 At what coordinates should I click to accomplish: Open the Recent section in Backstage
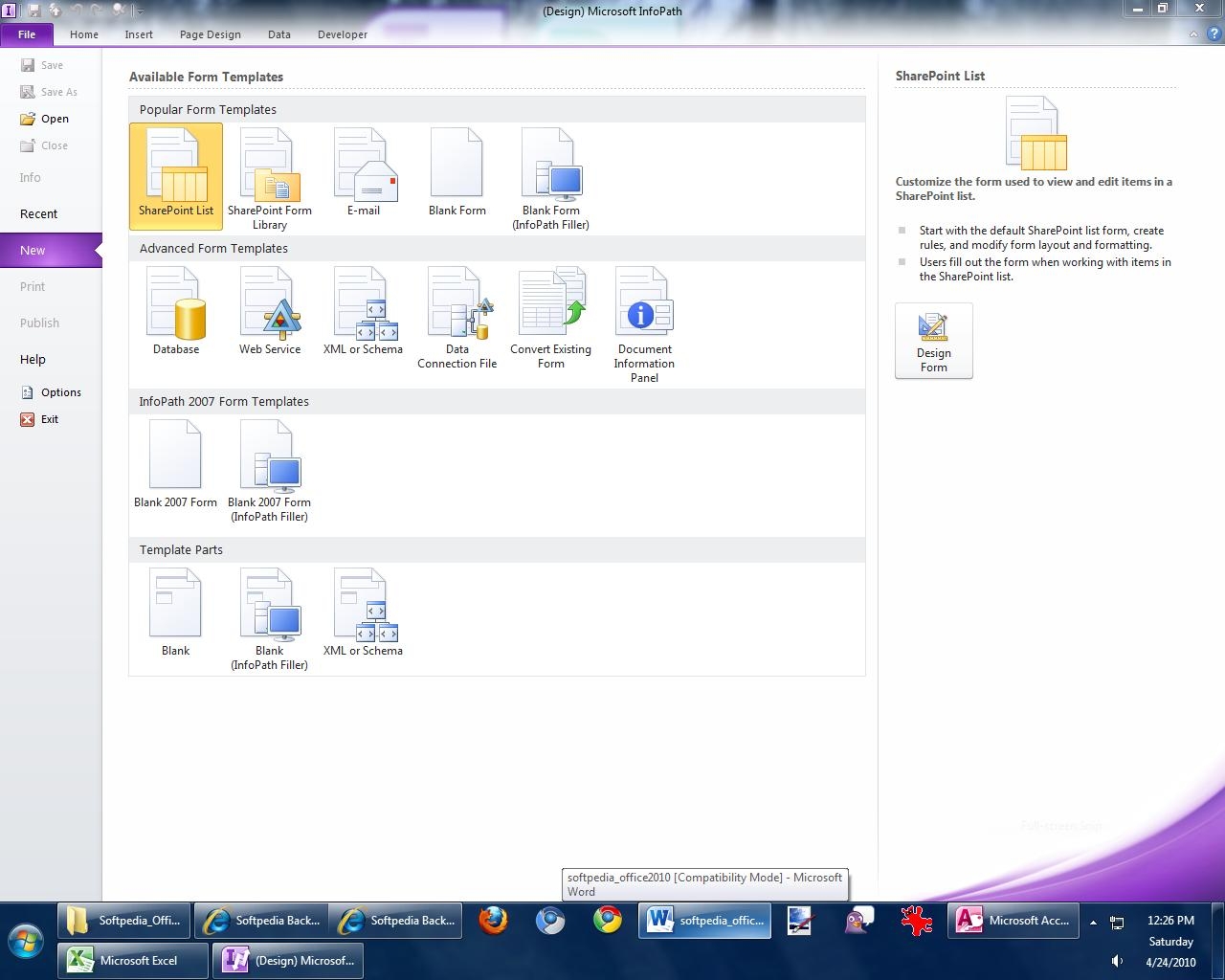[39, 214]
